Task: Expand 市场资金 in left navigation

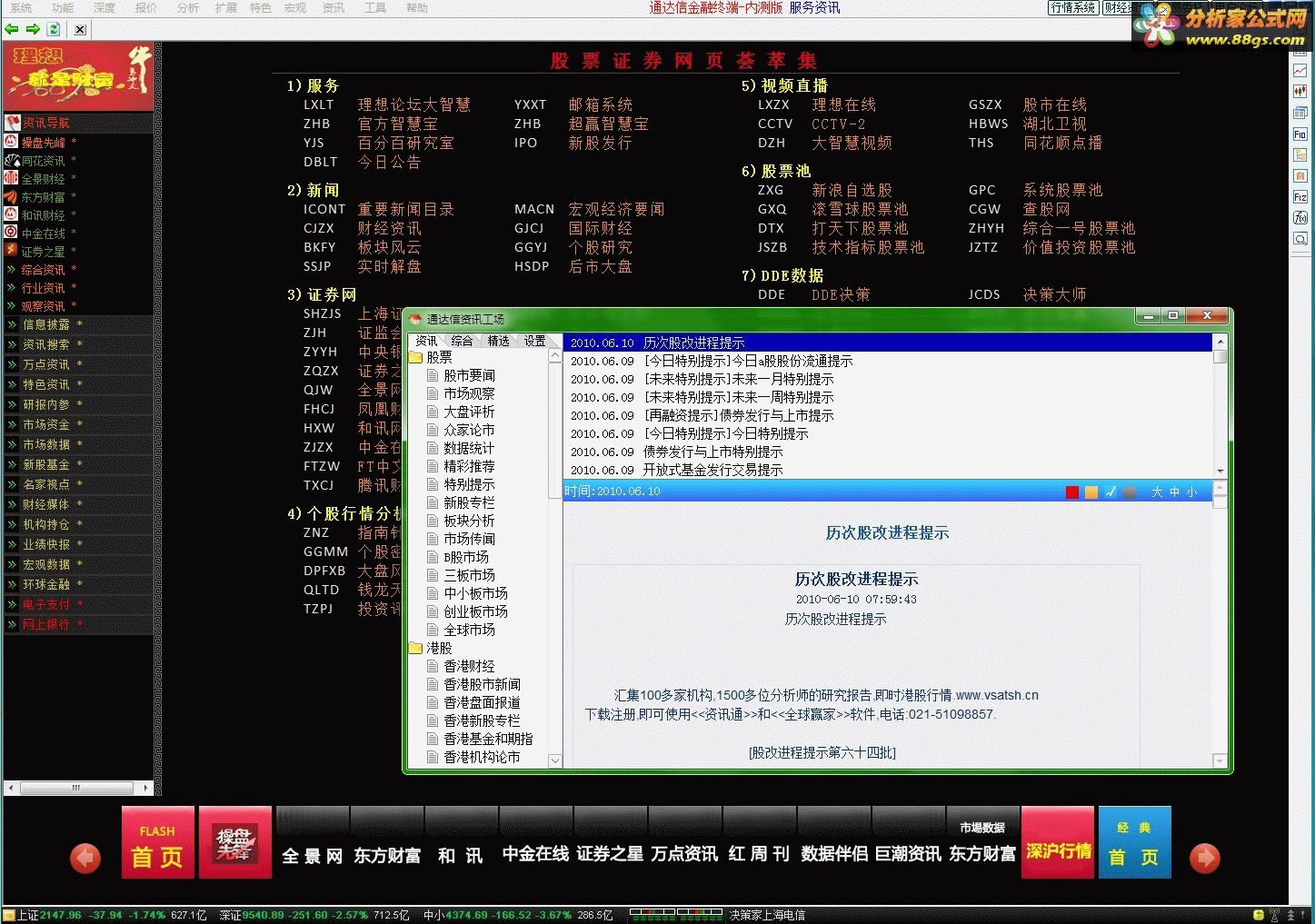Action: click(12, 424)
